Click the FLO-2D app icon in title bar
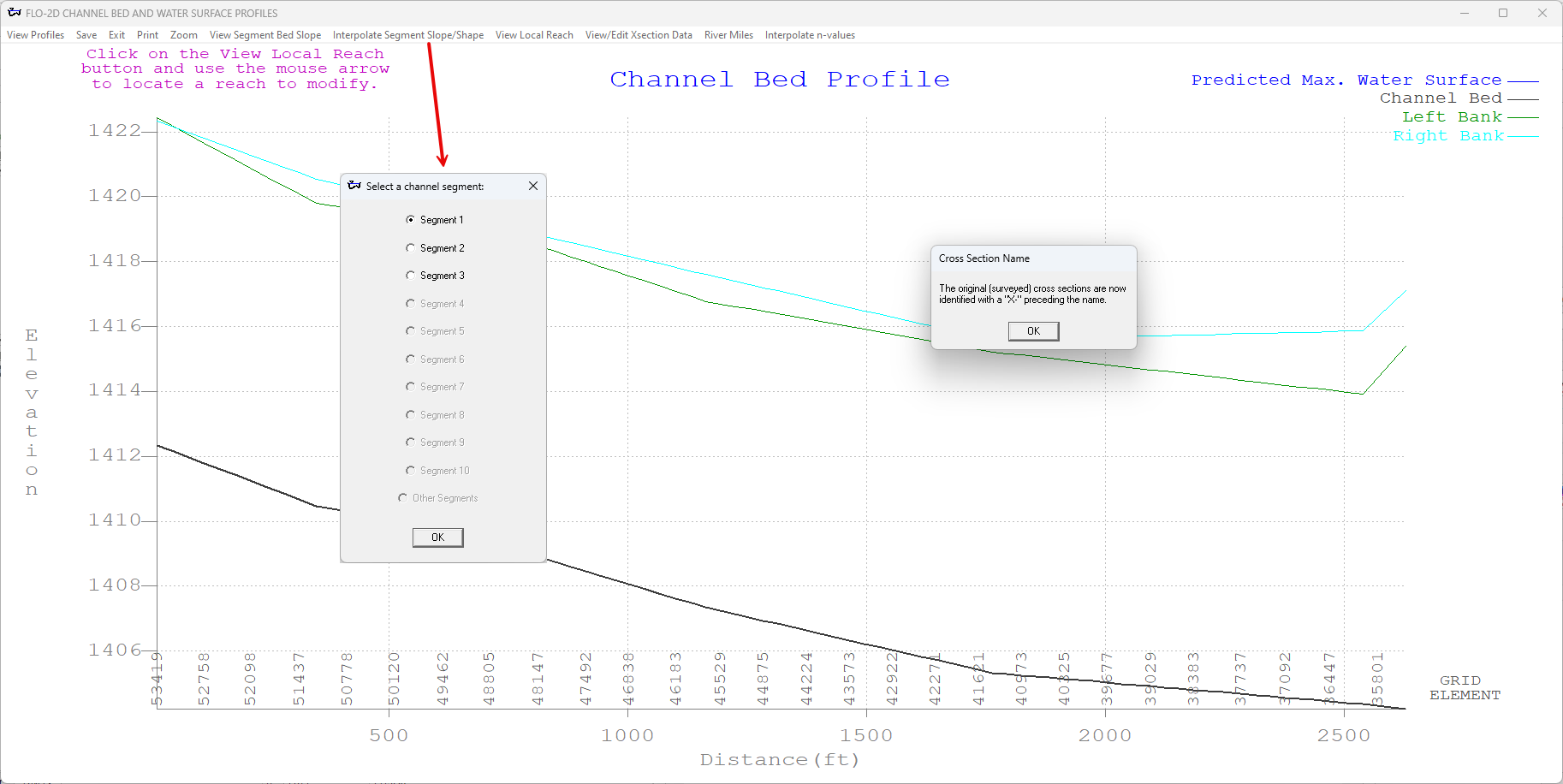The height and width of the screenshot is (784, 1563). click(x=14, y=13)
